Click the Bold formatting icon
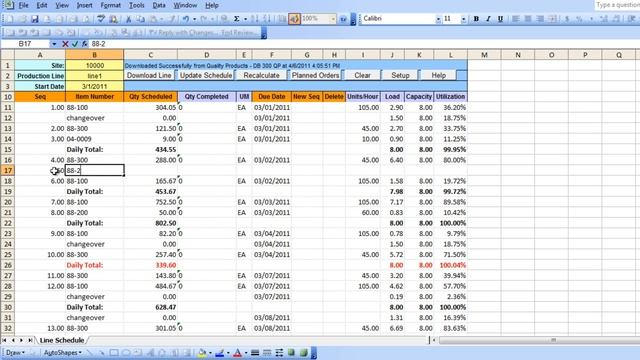This screenshot has width=640, height=360. 476,19
